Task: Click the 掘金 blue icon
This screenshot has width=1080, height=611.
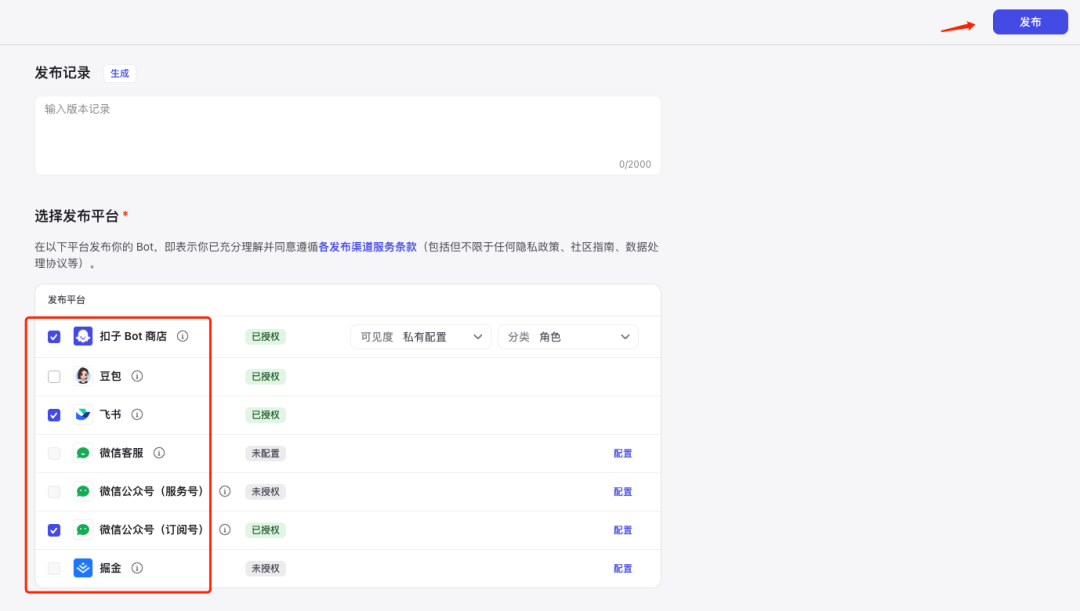Action: [x=83, y=568]
